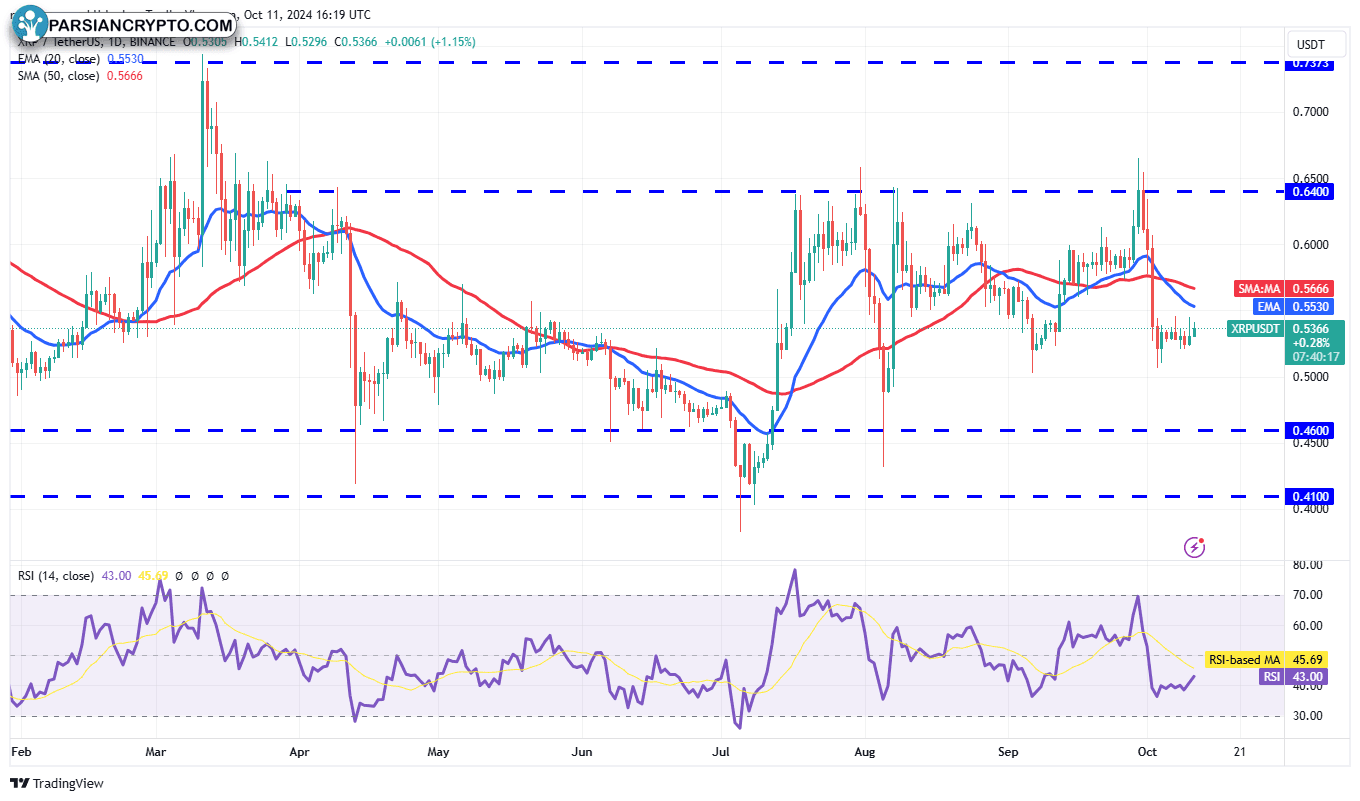The width and height of the screenshot is (1360, 801).
Task: Click the Apr label on time axis
Action: coord(299,751)
